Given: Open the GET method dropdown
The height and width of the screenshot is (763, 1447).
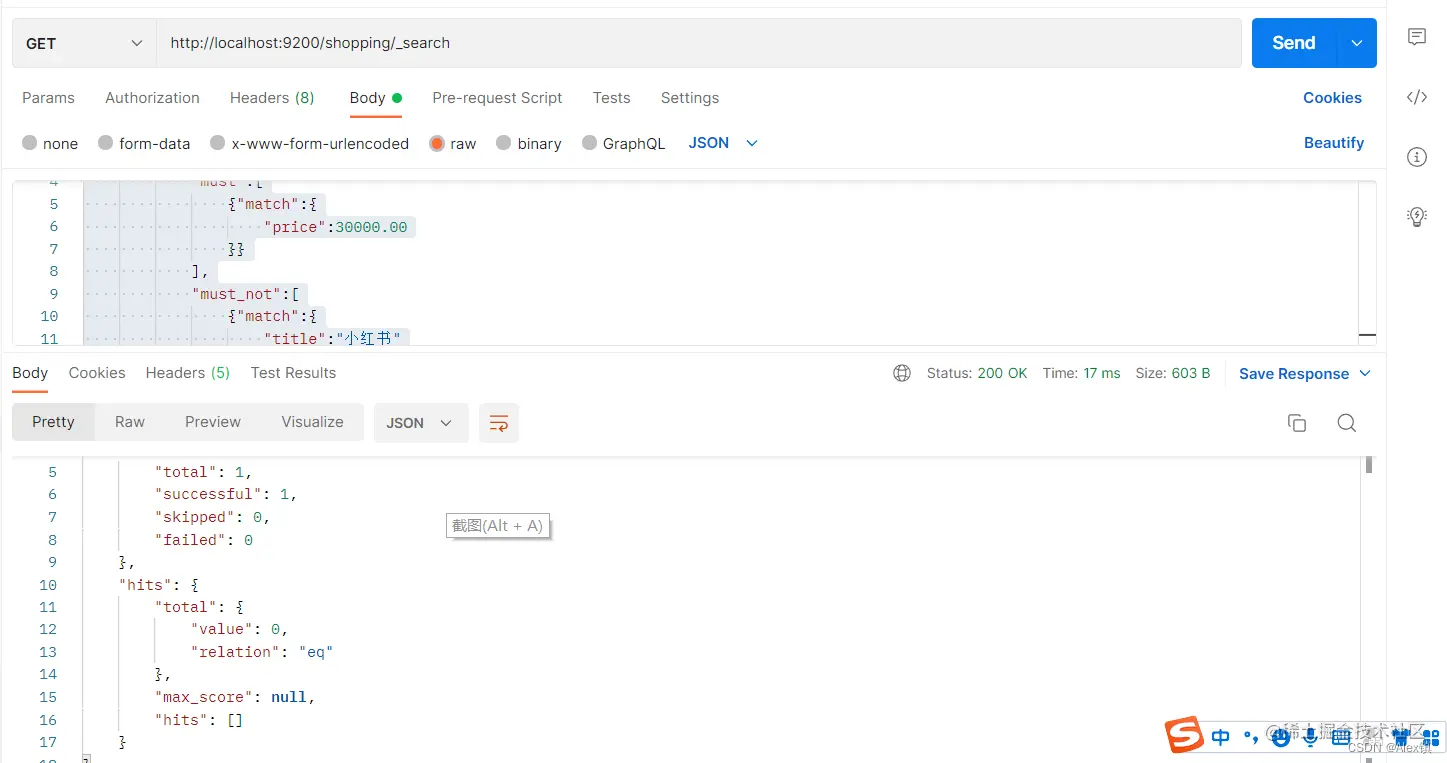Looking at the screenshot, I should click(x=84, y=43).
